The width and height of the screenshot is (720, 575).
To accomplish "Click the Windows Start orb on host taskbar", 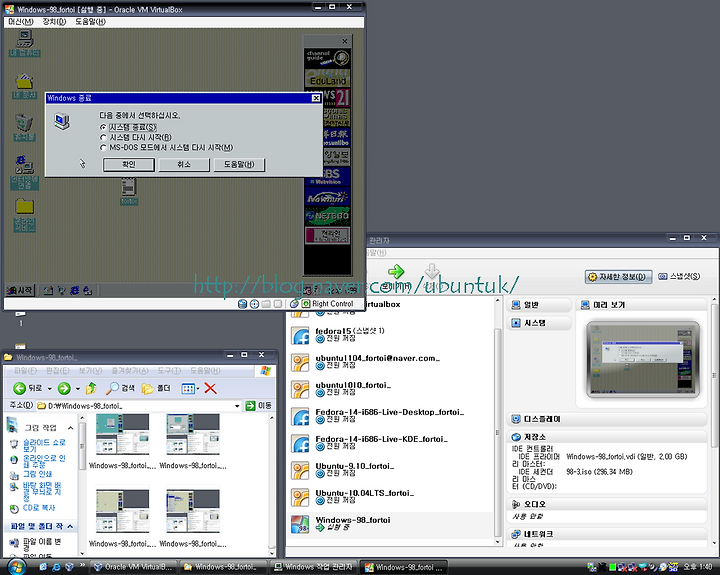I will 16,567.
